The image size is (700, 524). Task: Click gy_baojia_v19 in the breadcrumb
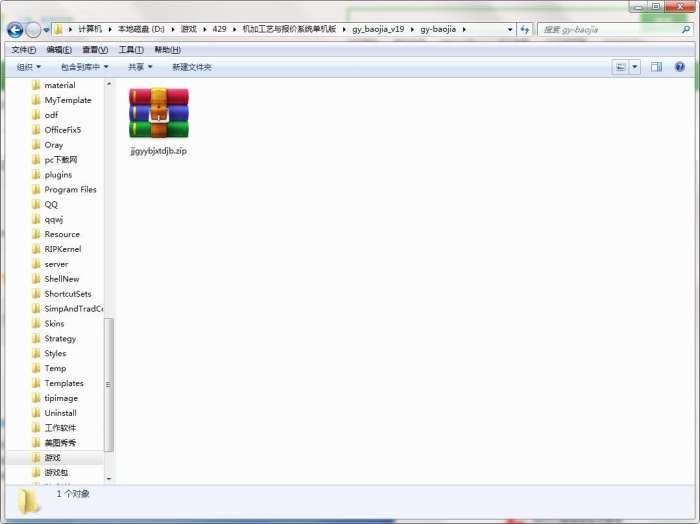coord(378,29)
